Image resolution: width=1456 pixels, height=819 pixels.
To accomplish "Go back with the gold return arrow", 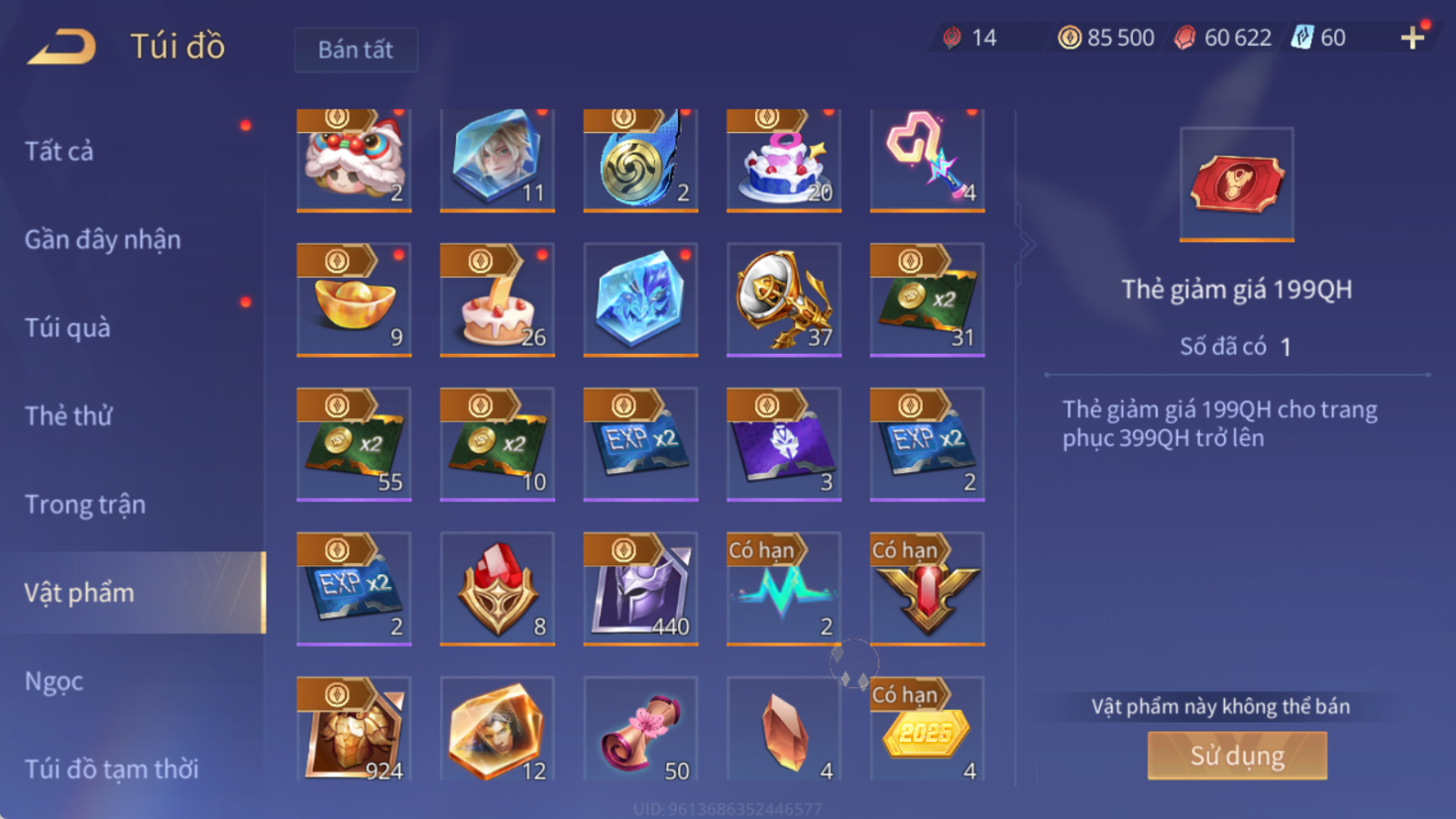I will click(x=61, y=47).
